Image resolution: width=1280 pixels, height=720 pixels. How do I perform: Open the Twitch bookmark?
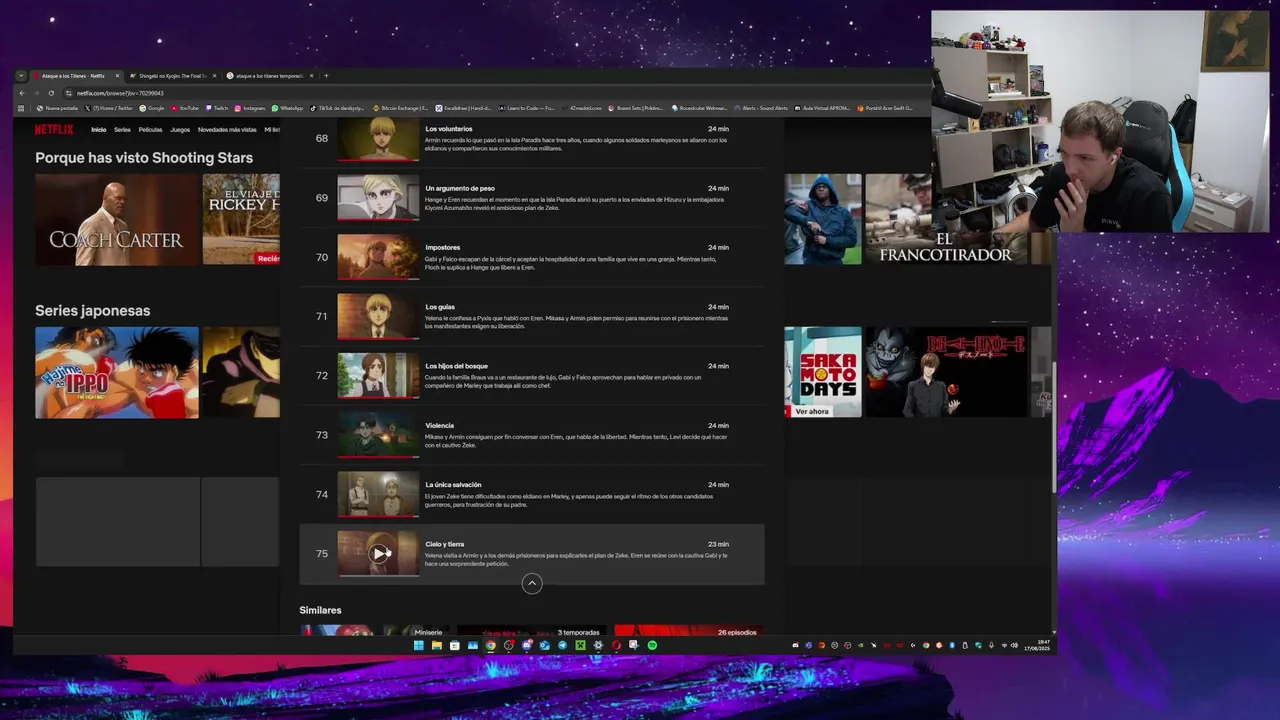[x=216, y=108]
